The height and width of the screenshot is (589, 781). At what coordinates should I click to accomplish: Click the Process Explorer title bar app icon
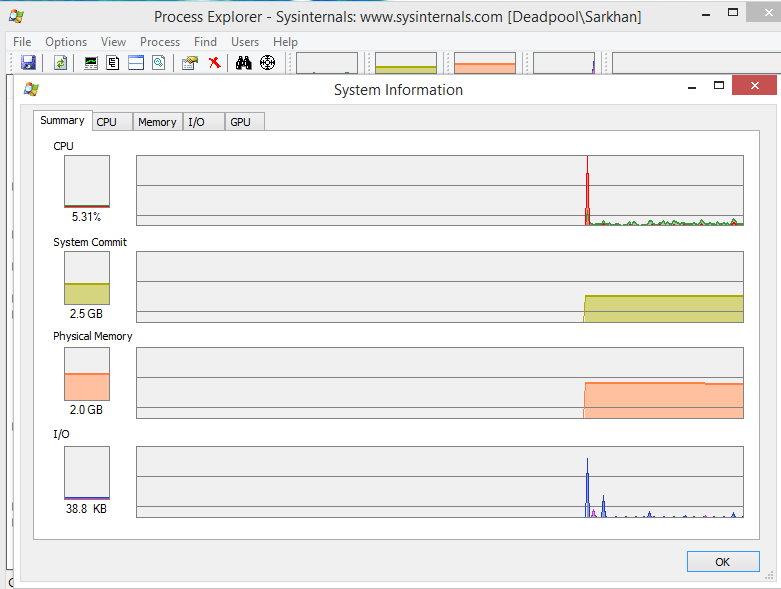pos(16,16)
